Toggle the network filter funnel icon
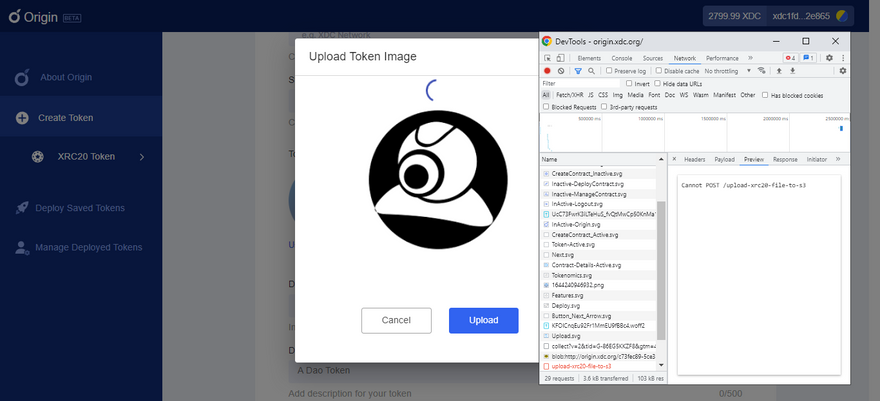The image size is (880, 401). tap(577, 71)
